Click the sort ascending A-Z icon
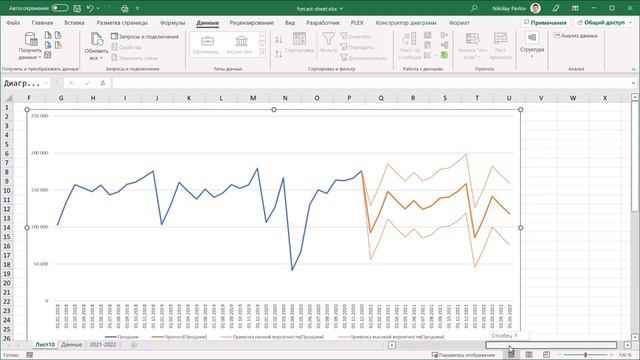Viewport: 640px width, 360px height. [x=279, y=40]
